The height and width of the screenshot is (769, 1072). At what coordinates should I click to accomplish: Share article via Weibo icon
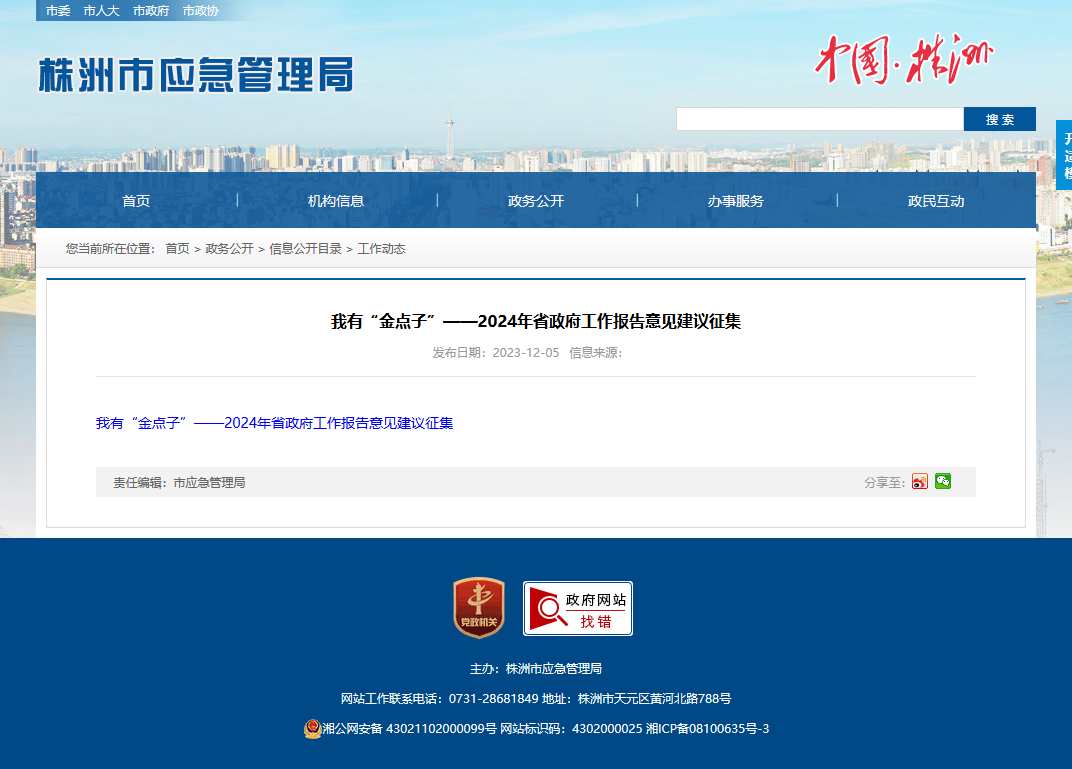920,482
